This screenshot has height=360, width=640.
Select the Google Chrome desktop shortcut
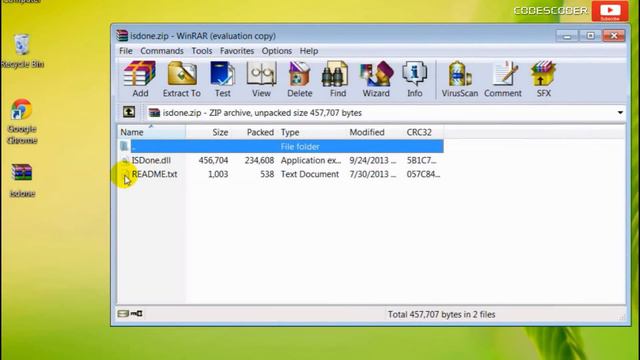[x=22, y=122]
